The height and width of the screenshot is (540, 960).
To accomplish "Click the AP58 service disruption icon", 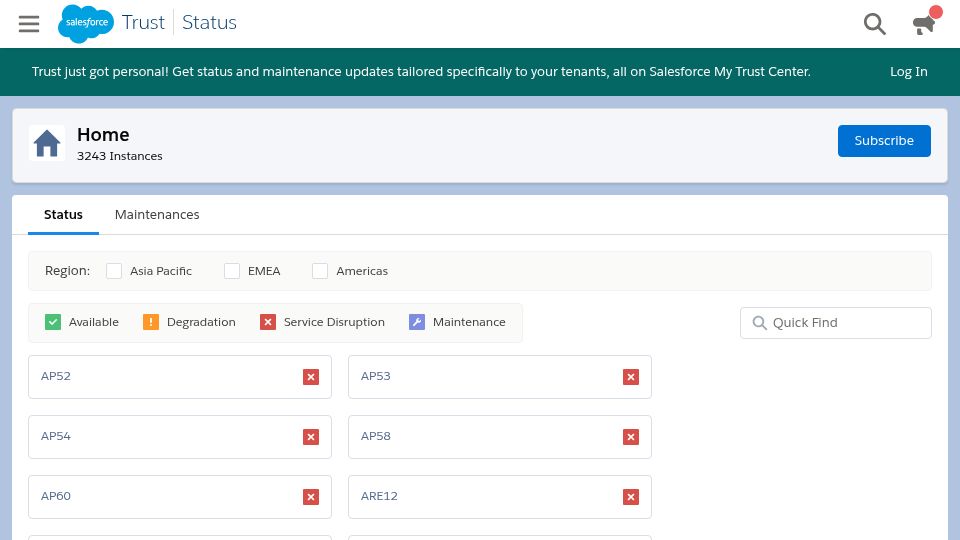I will point(631,437).
